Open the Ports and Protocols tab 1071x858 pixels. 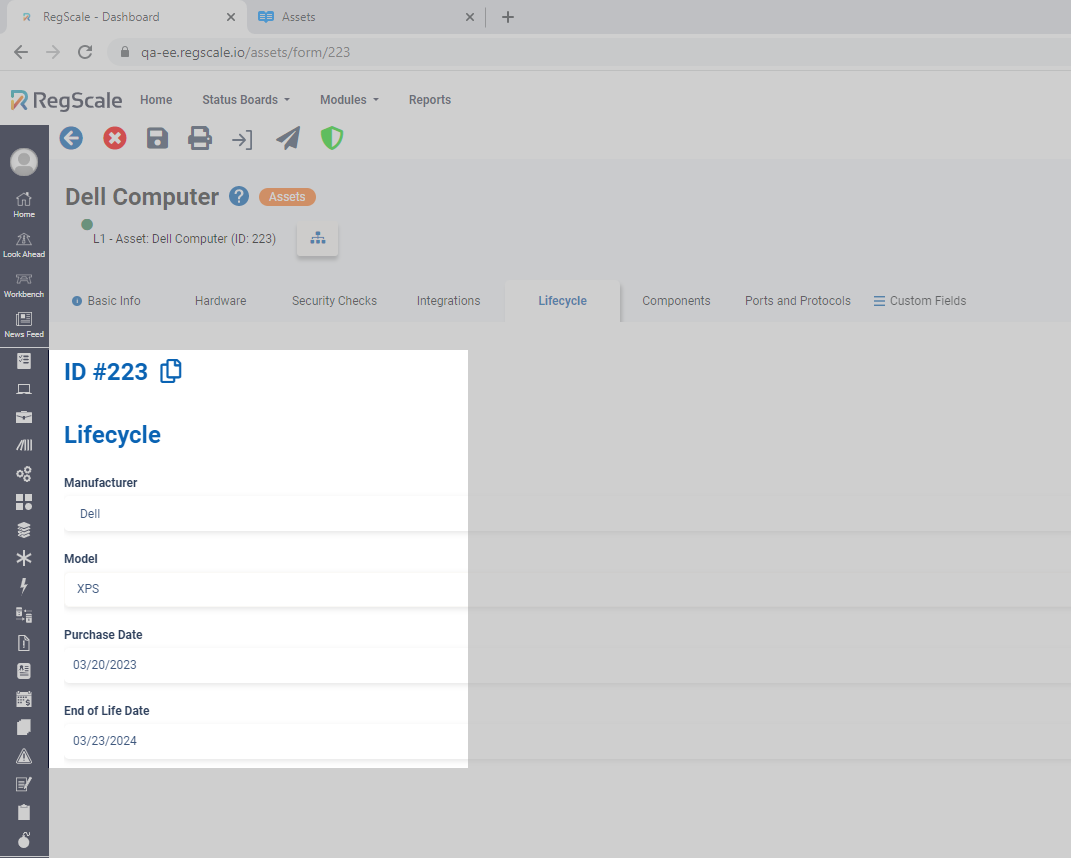tap(798, 301)
